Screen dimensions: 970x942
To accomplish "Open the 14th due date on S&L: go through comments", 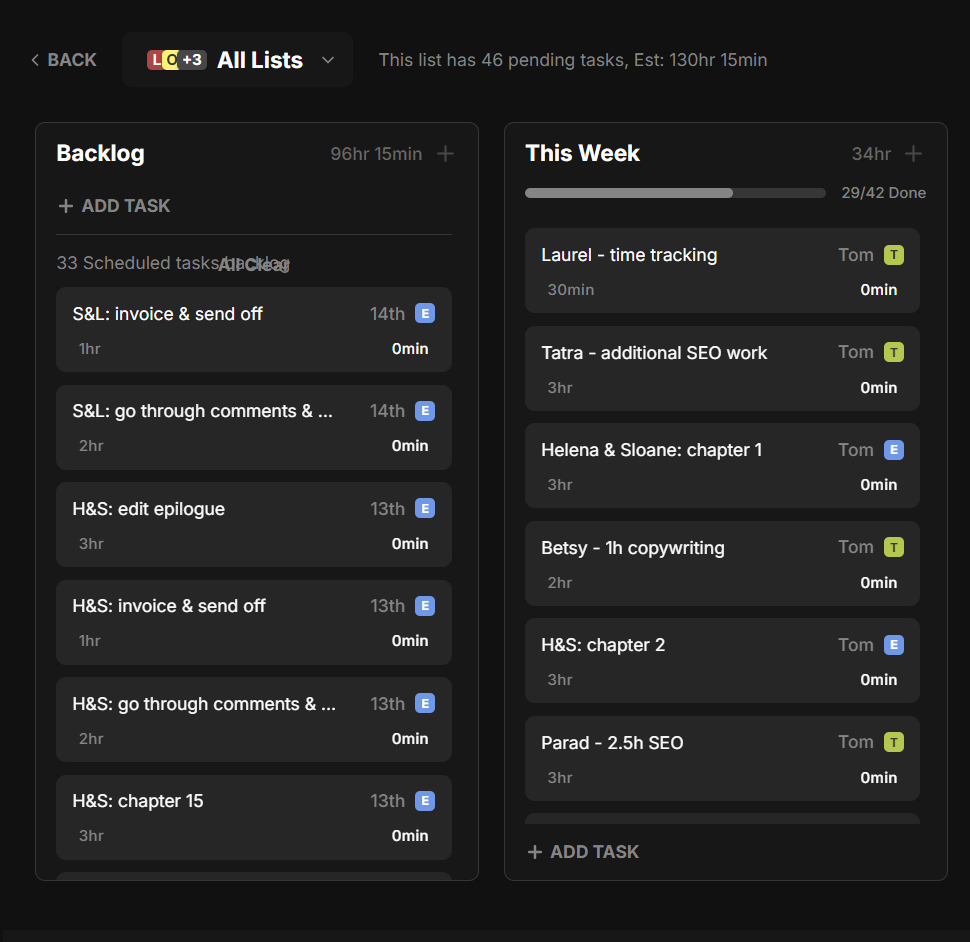I will tap(387, 411).
